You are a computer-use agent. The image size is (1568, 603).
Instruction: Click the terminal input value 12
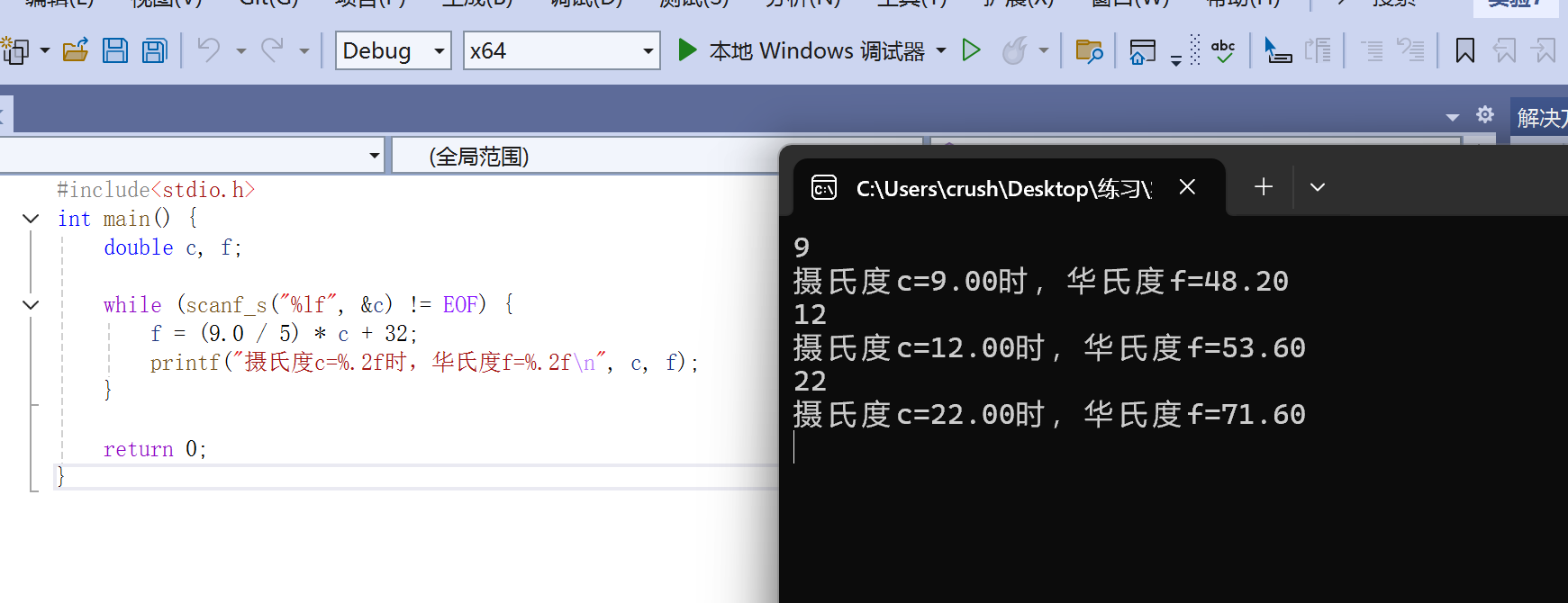[810, 315]
